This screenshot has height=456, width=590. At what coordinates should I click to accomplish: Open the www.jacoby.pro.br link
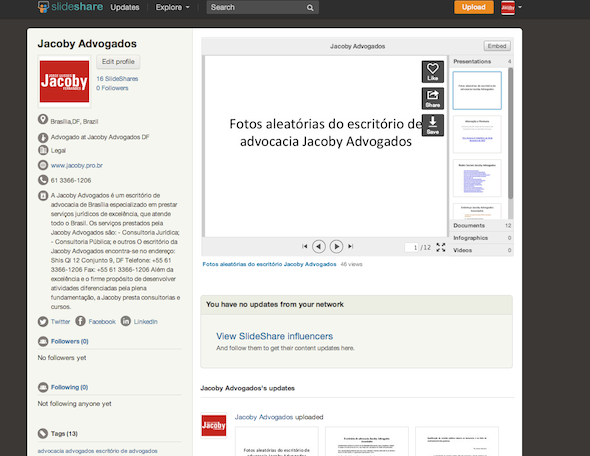point(77,166)
